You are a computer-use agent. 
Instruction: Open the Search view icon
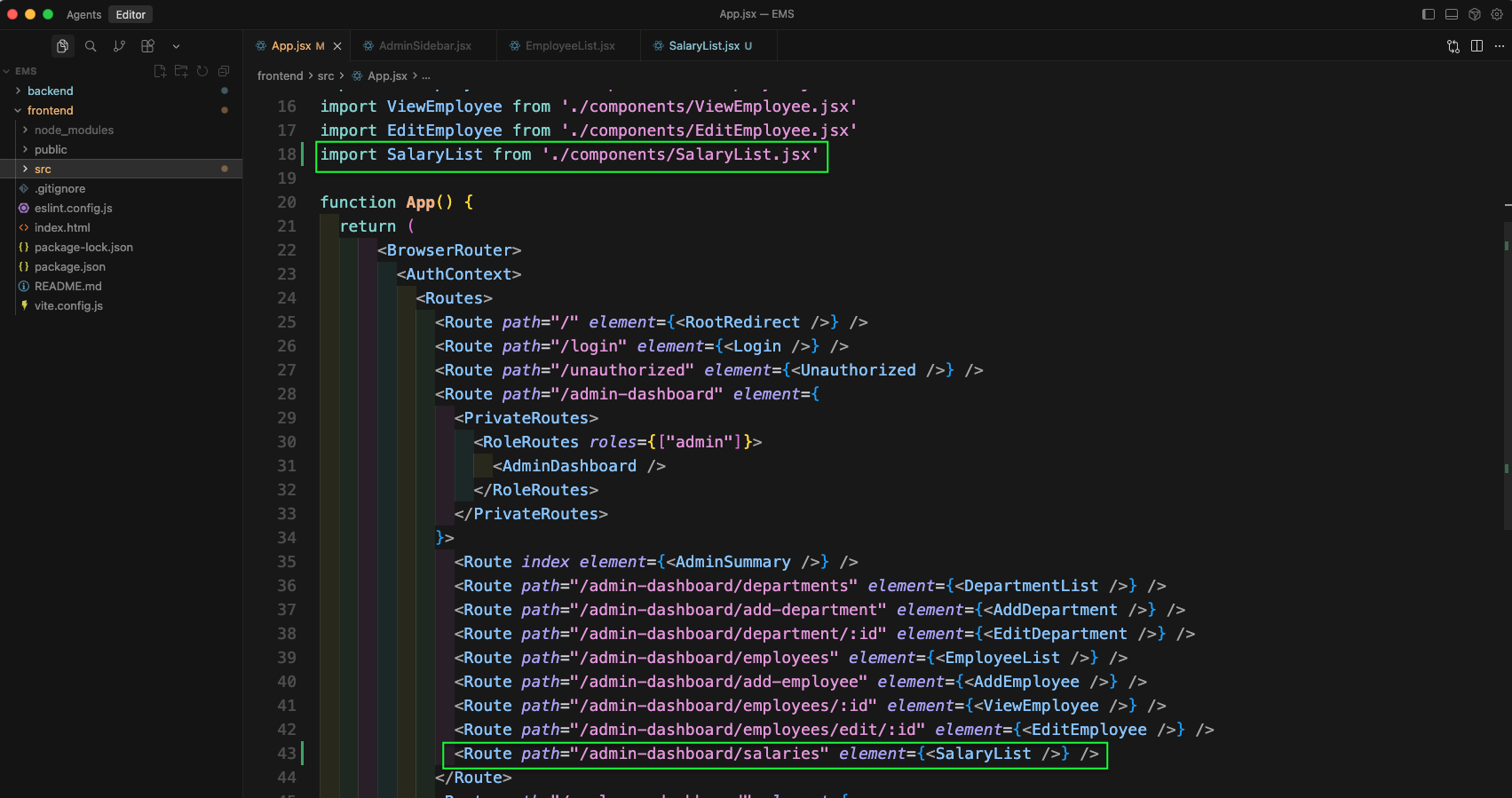[91, 46]
